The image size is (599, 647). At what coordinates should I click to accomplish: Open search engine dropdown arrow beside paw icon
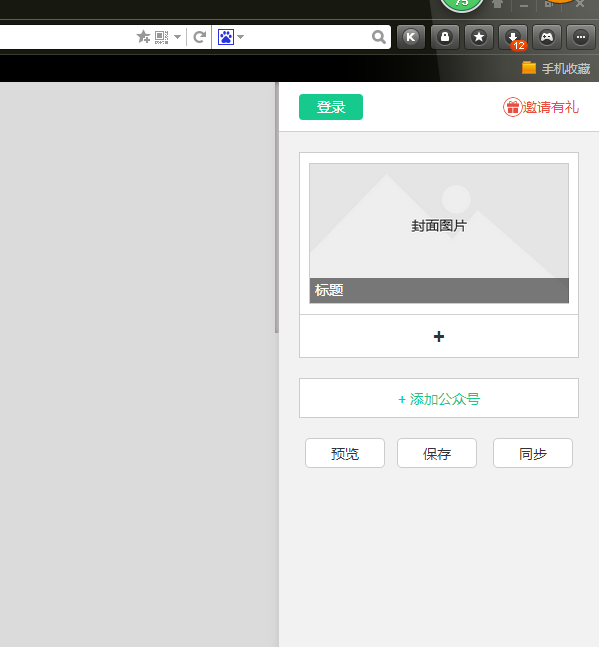(x=241, y=37)
